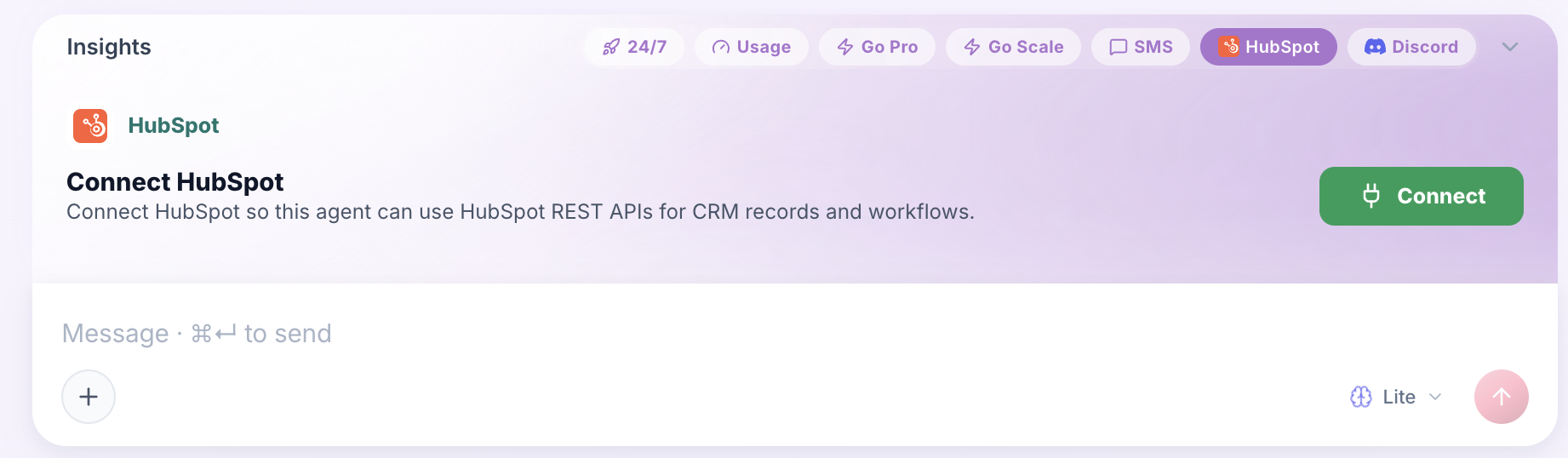Select the HubSpot tab
The height and width of the screenshot is (458, 1568).
(x=1268, y=47)
